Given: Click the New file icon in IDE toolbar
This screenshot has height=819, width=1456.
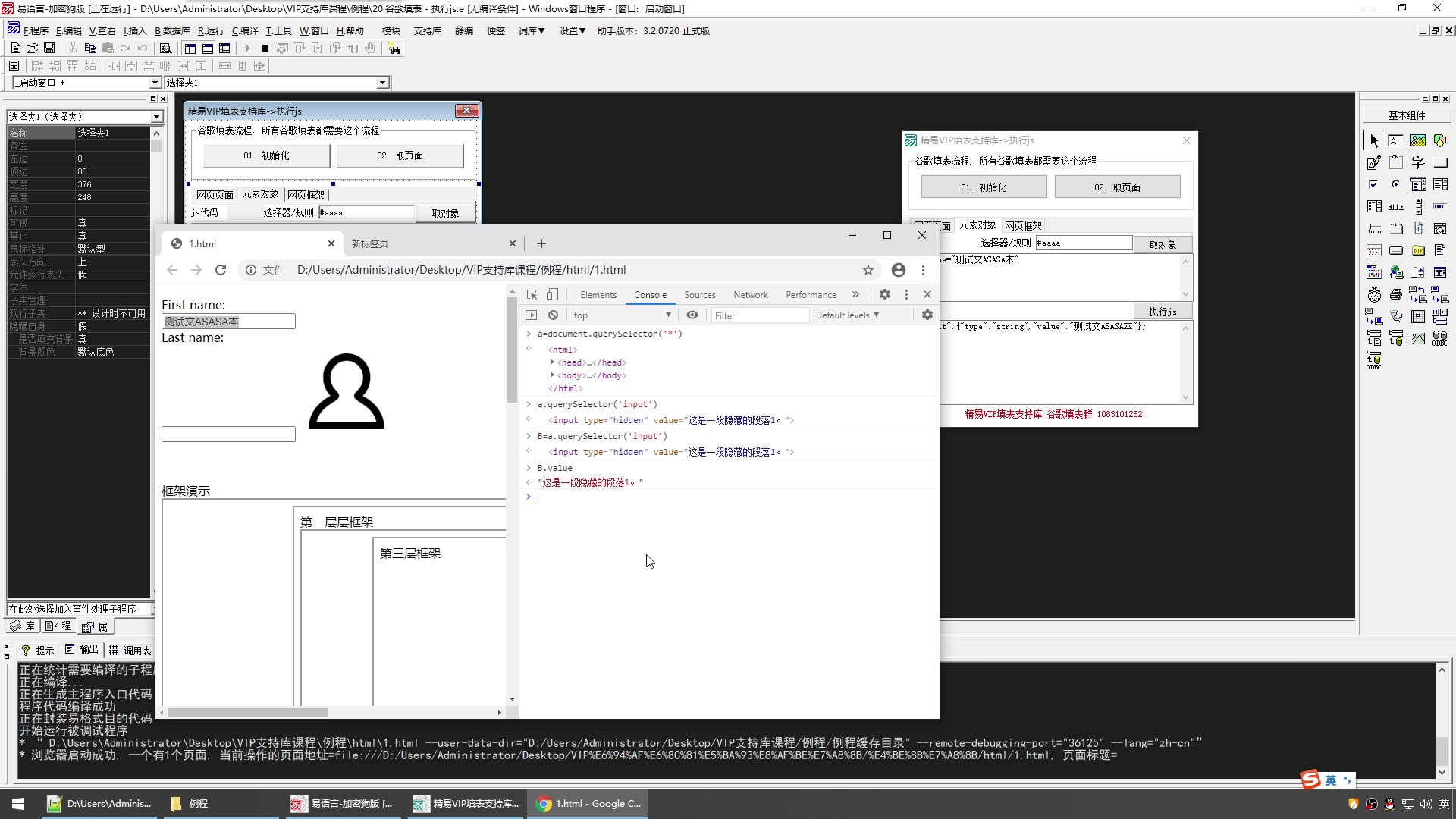Looking at the screenshot, I should click(x=15, y=49).
